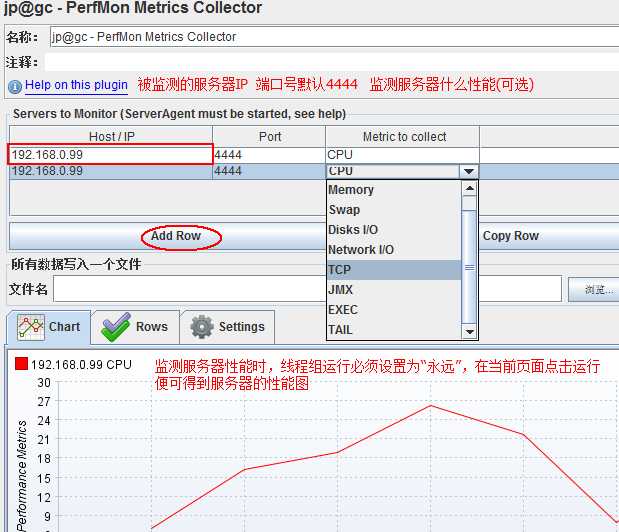The image size is (619, 532).
Task: Open the CPU metric combo box arrow
Action: [x=469, y=171]
